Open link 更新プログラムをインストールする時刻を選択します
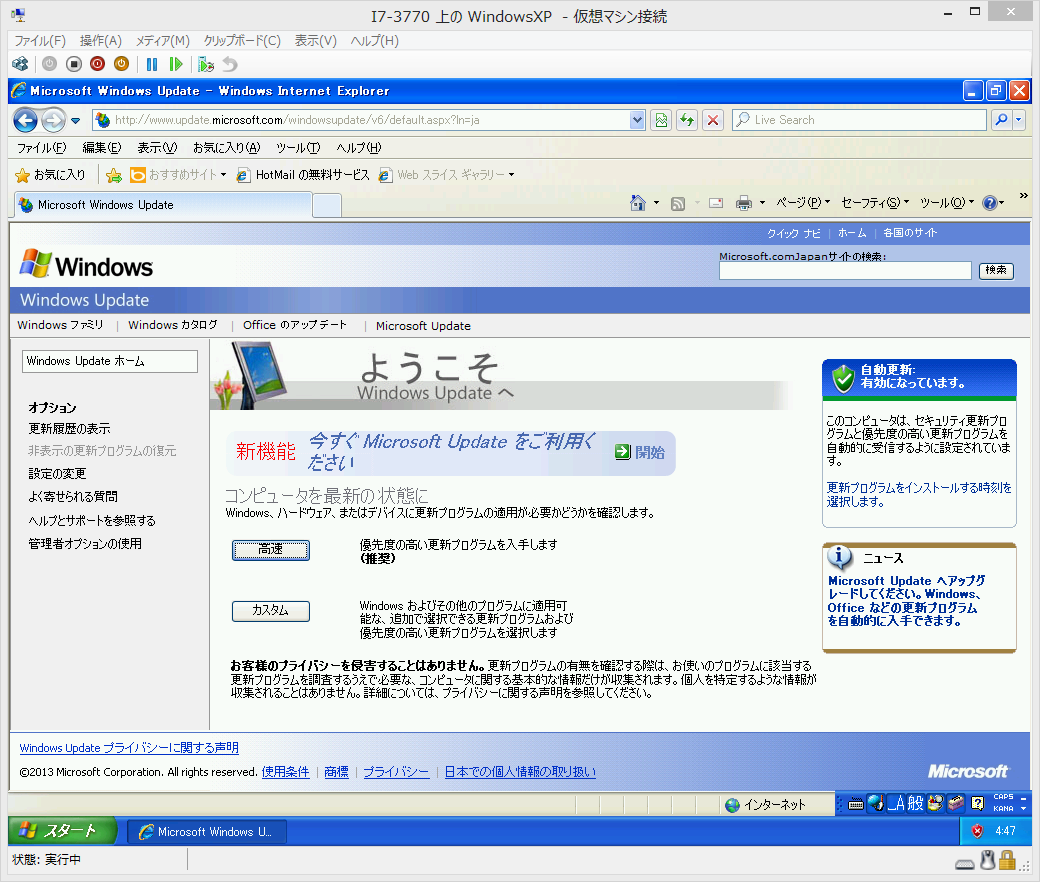 click(x=919, y=495)
